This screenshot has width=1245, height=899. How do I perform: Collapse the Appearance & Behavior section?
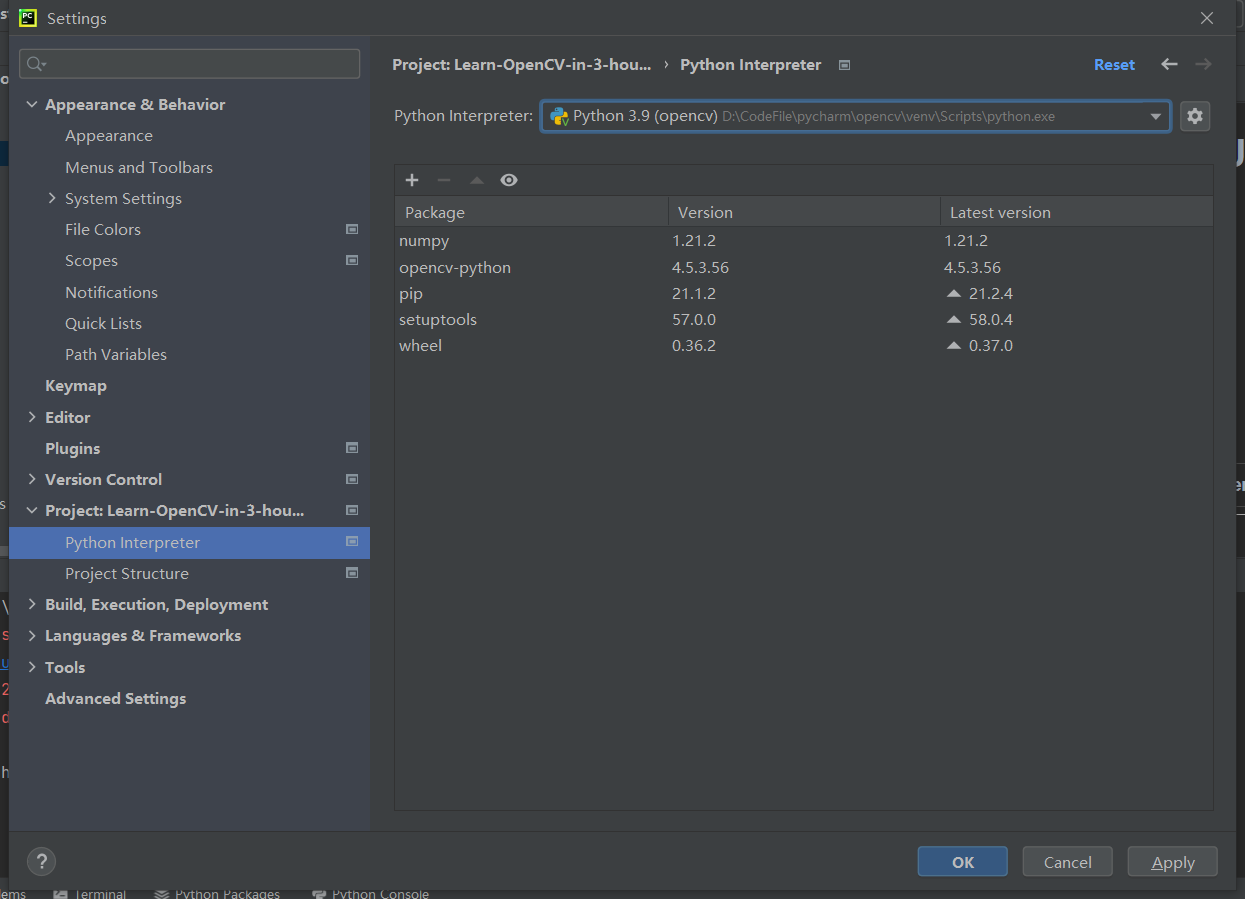point(32,104)
